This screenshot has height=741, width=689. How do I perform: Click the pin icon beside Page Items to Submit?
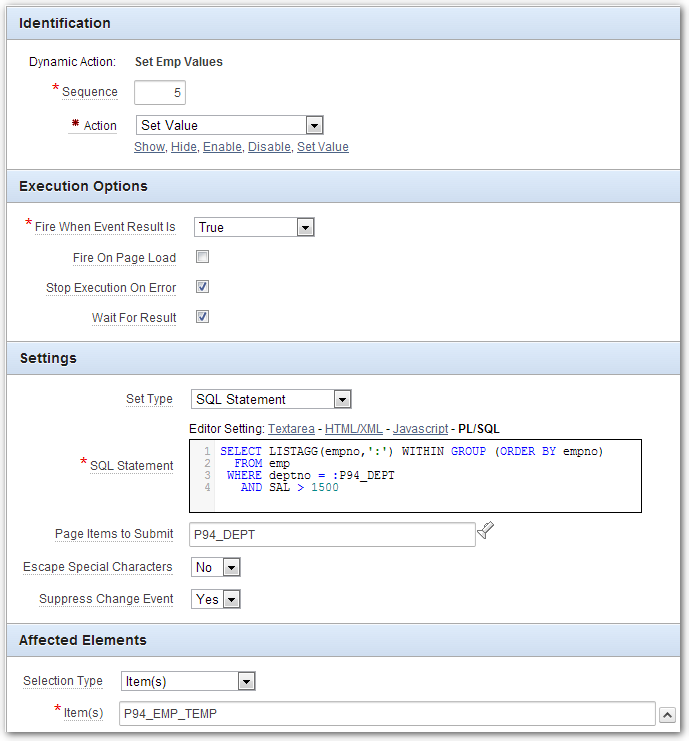[486, 532]
